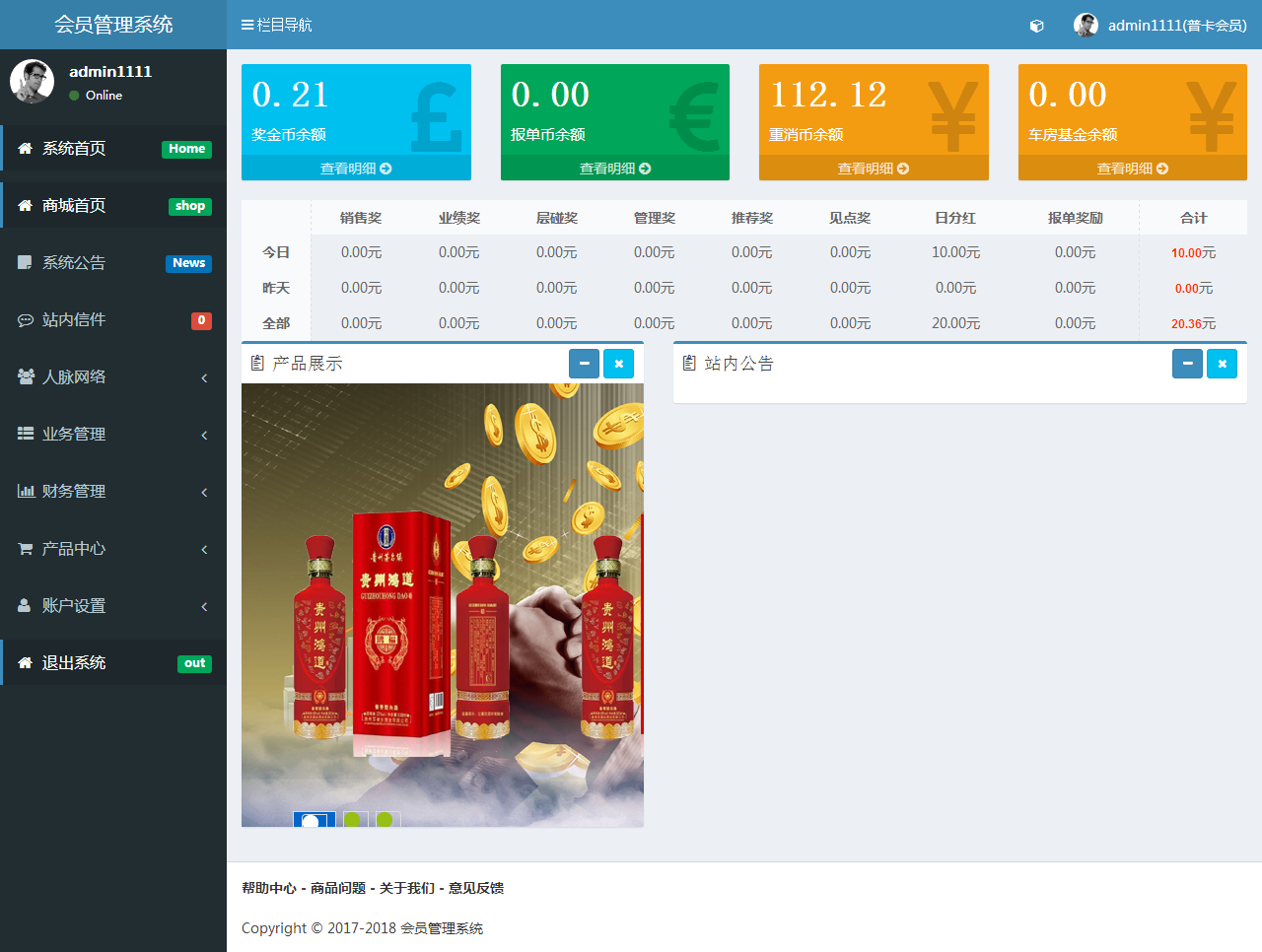Close the 产品展示 panel with X icon
Image resolution: width=1262 pixels, height=952 pixels.
click(x=618, y=364)
